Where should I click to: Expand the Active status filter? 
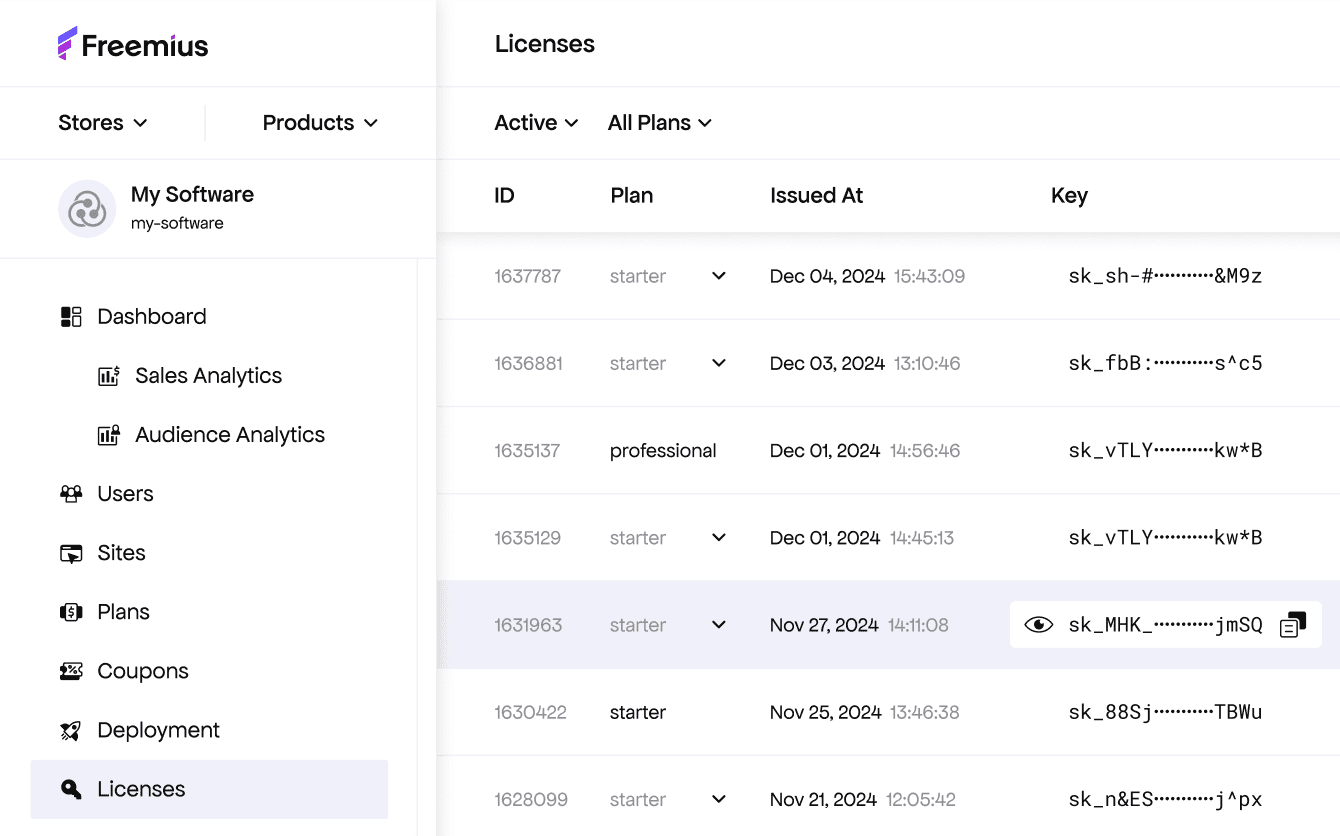click(536, 123)
